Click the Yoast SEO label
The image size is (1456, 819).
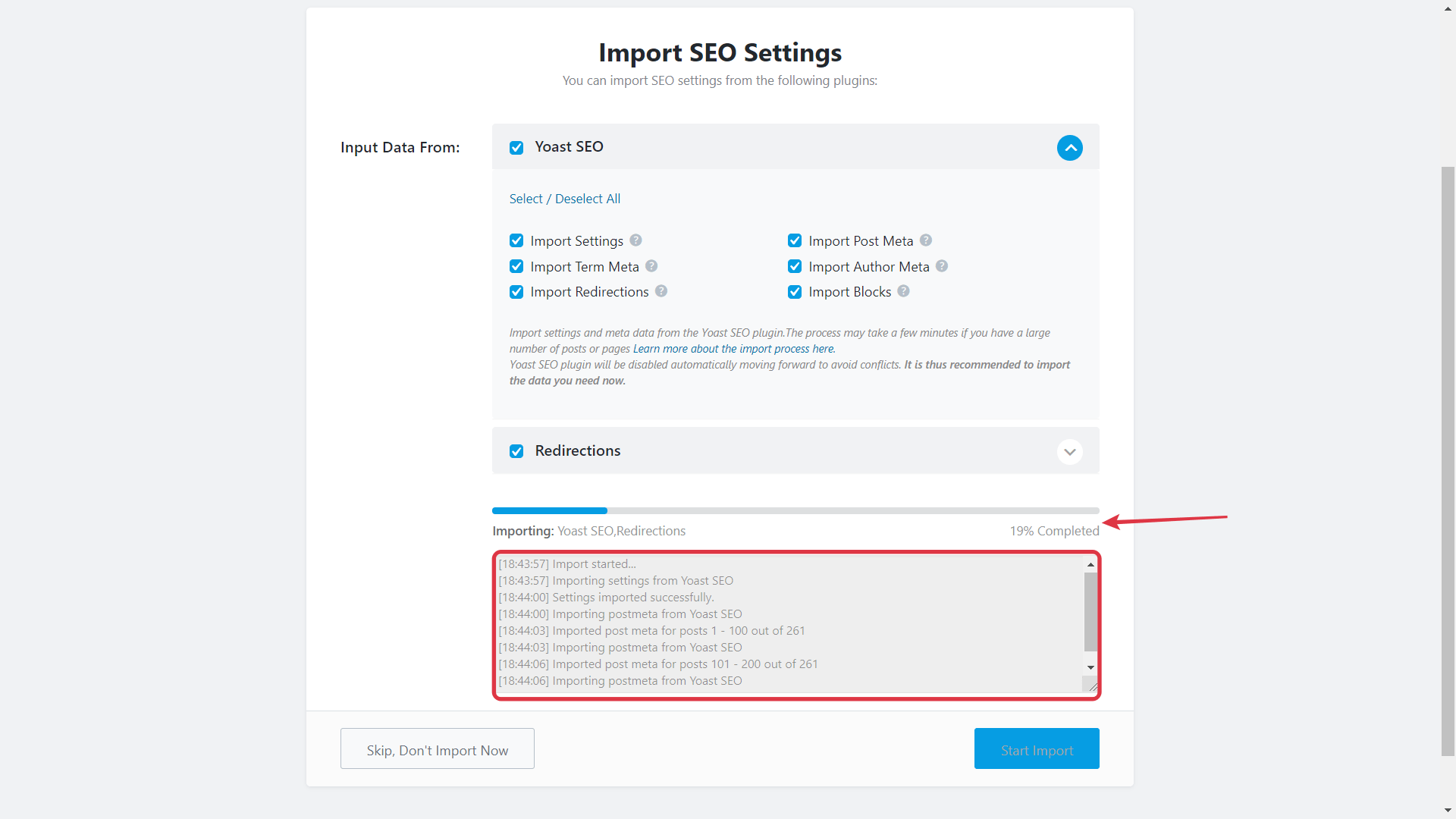click(x=569, y=147)
